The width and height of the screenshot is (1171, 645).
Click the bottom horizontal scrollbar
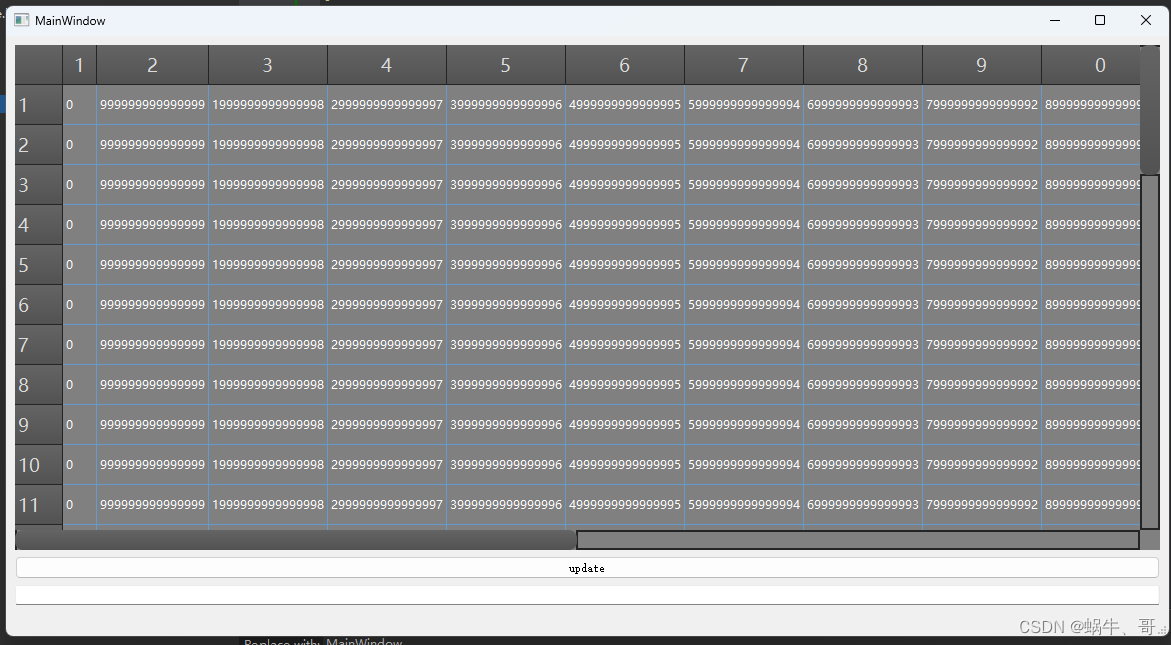coord(858,539)
